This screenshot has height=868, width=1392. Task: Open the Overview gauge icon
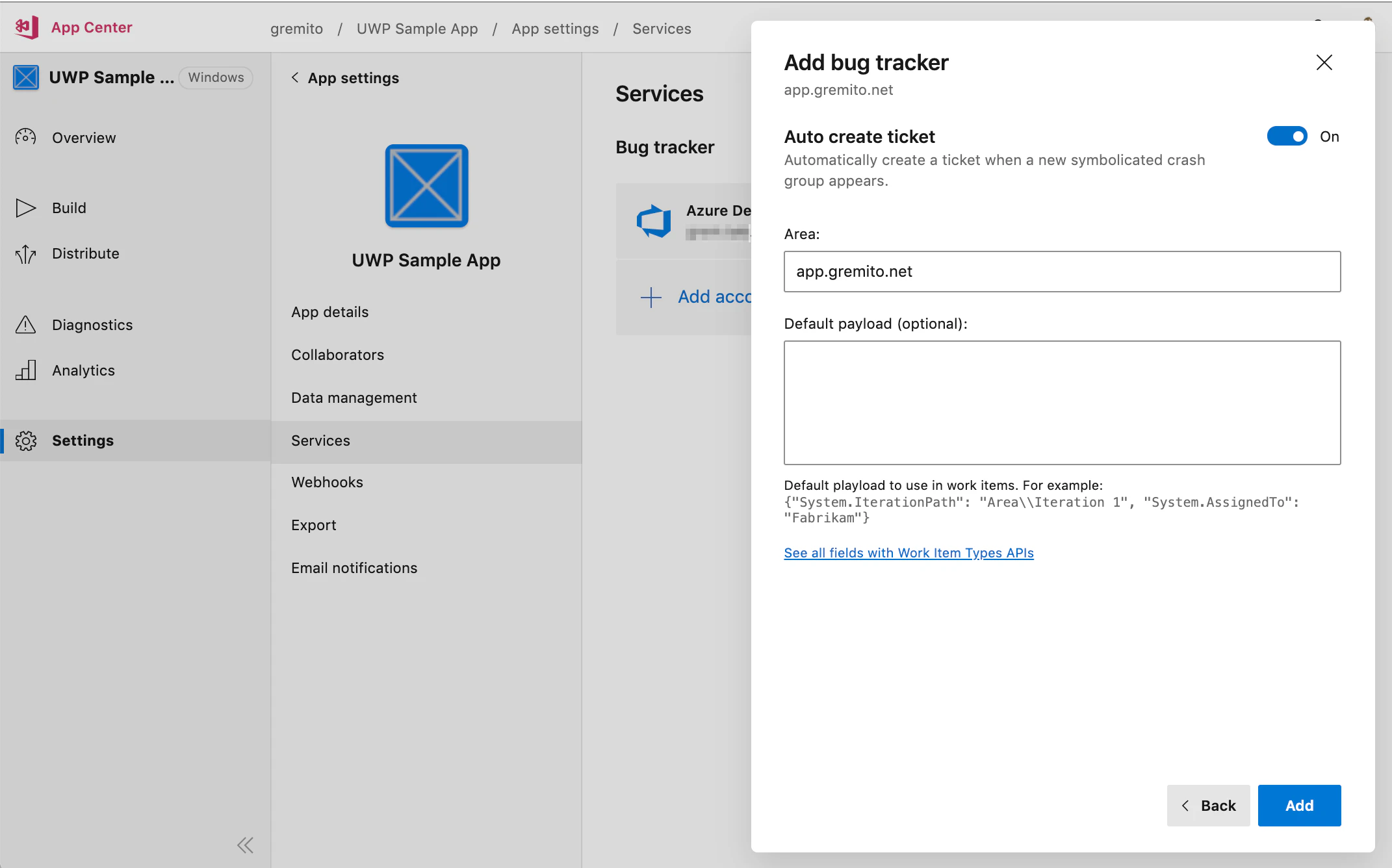click(x=25, y=137)
